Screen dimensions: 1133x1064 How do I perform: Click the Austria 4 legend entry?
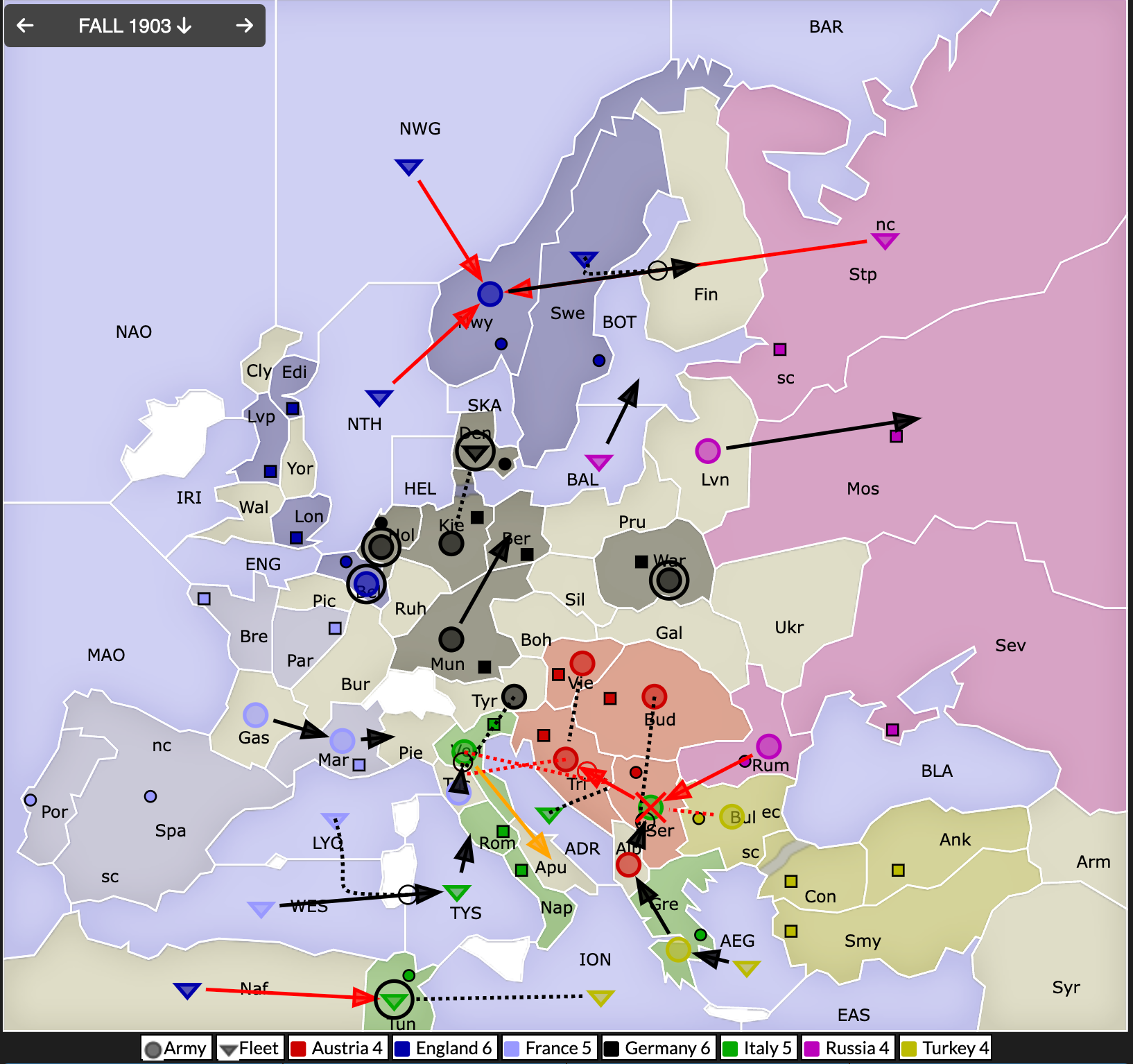[336, 1048]
